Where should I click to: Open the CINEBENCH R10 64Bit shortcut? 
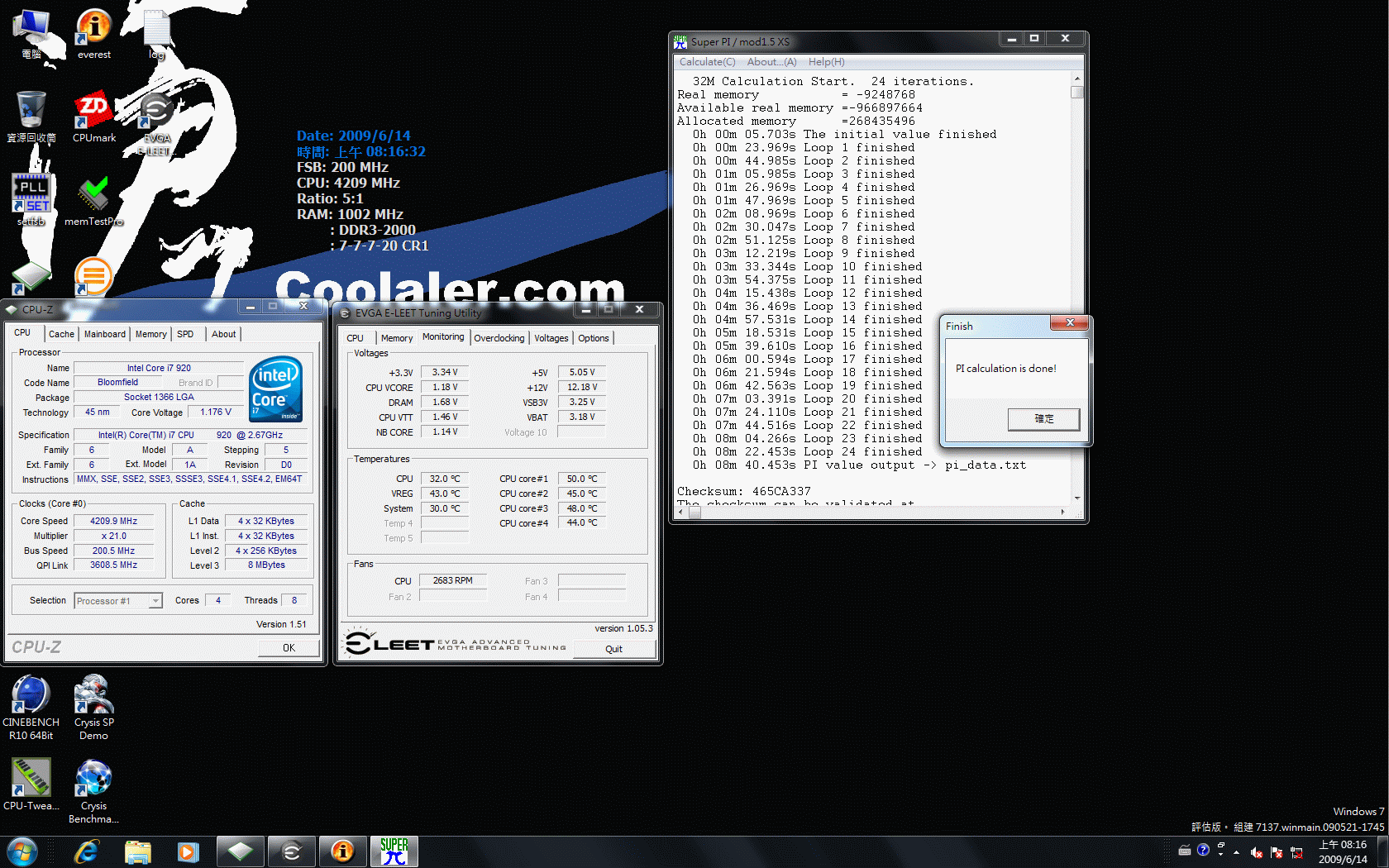tap(31, 708)
